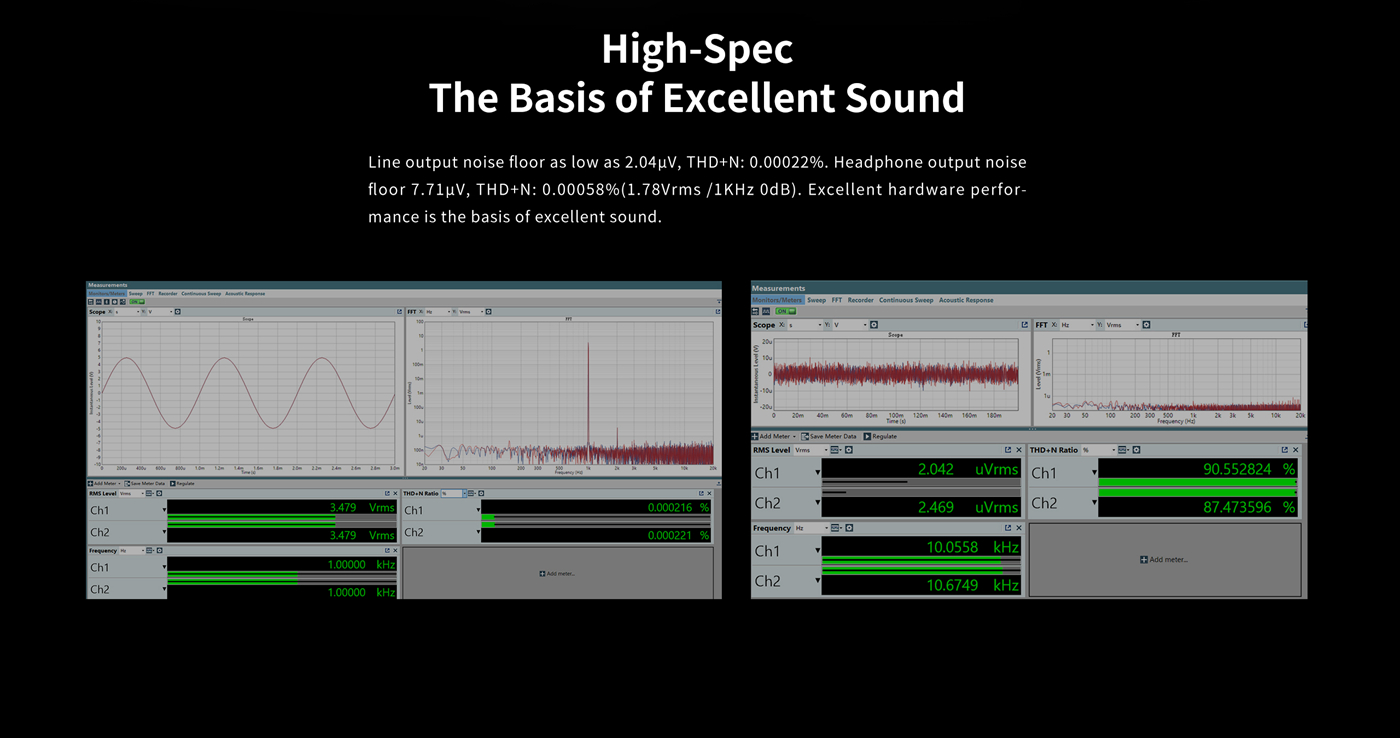Open FFT Y-axis Vrms dropdown in right window
Viewport: 1400px width, 738px height.
point(1122,325)
